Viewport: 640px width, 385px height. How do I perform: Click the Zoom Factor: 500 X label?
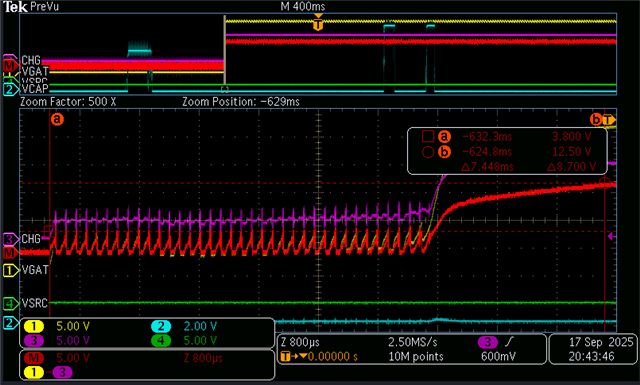pos(68,102)
